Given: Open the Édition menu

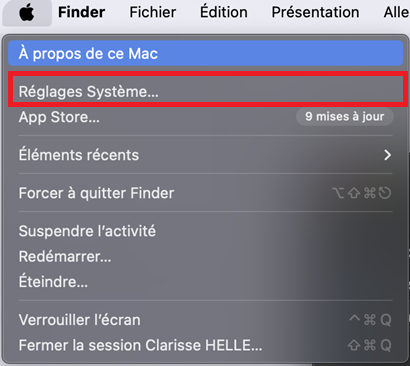Looking at the screenshot, I should pos(224,12).
